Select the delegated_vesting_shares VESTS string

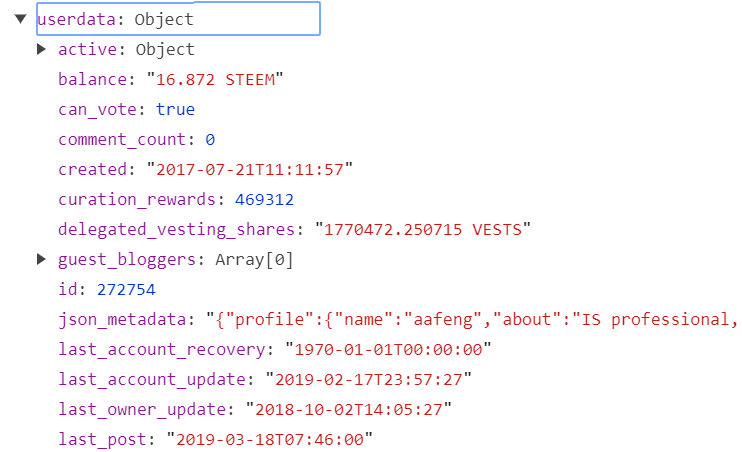[x=423, y=230]
